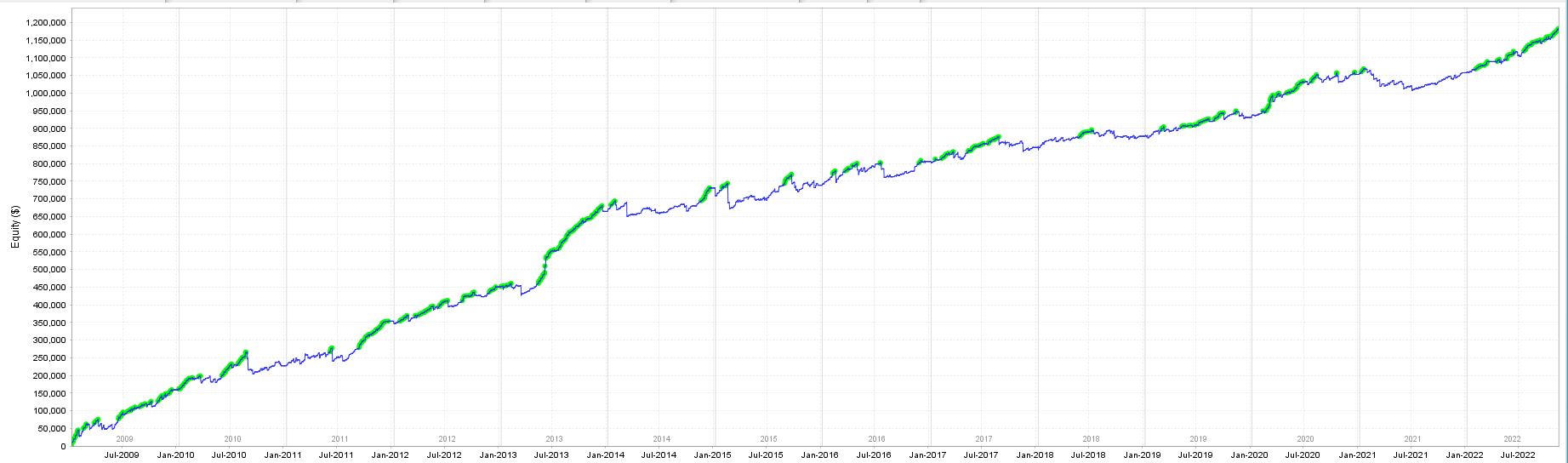1568x463 pixels.
Task: Click the Jul-2016 date tick label
Action: click(874, 455)
